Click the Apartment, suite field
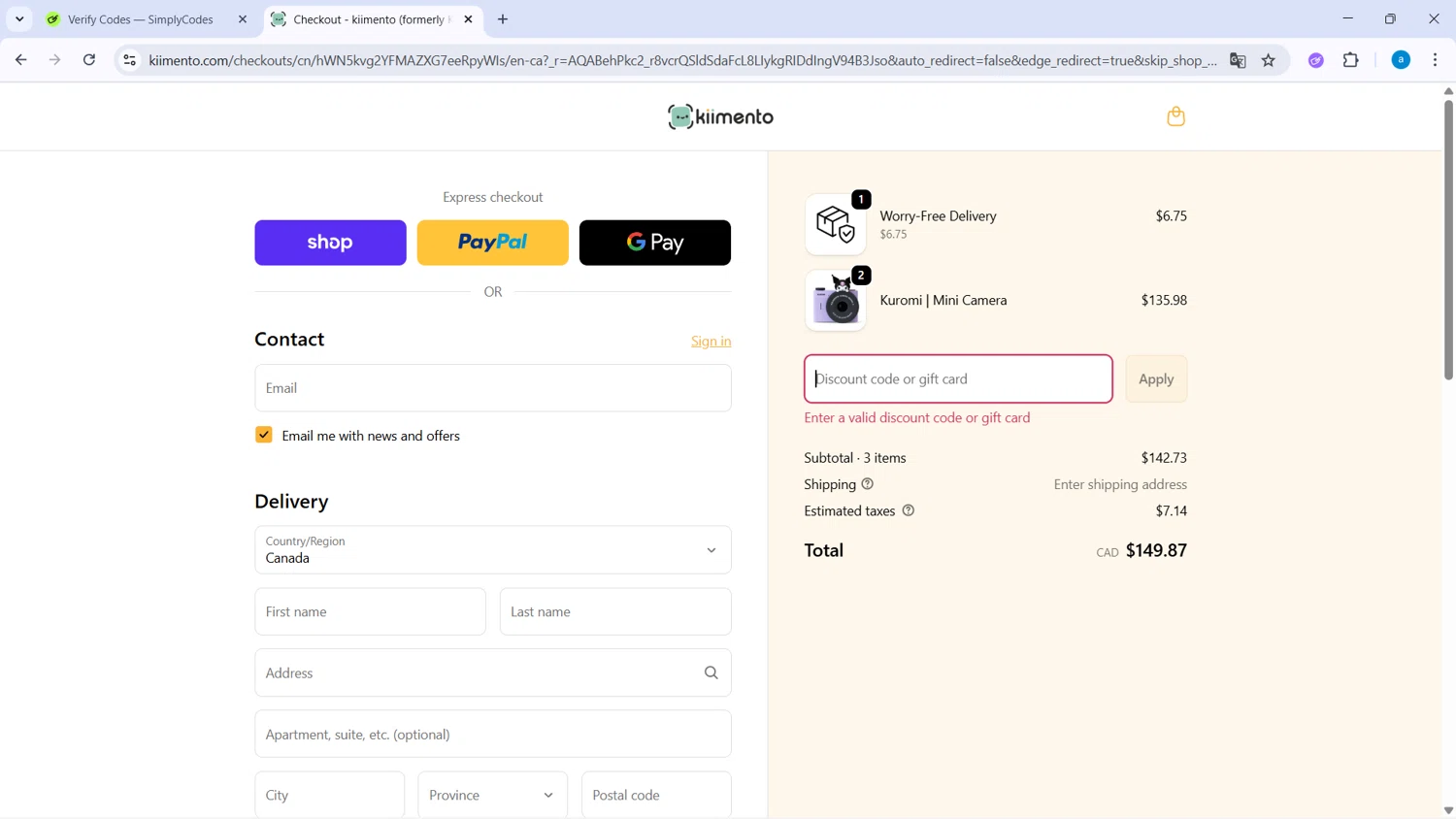The image size is (1456, 819). coord(493,734)
